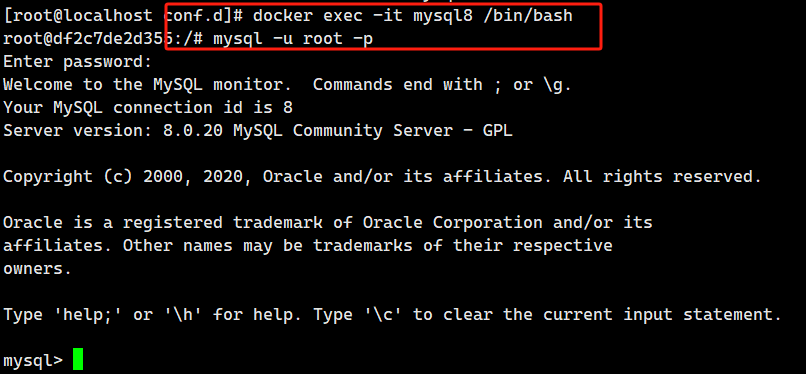Click the Copyright (c) 2000, 2020 line
Screen dimensions: 806x374
click(x=382, y=177)
